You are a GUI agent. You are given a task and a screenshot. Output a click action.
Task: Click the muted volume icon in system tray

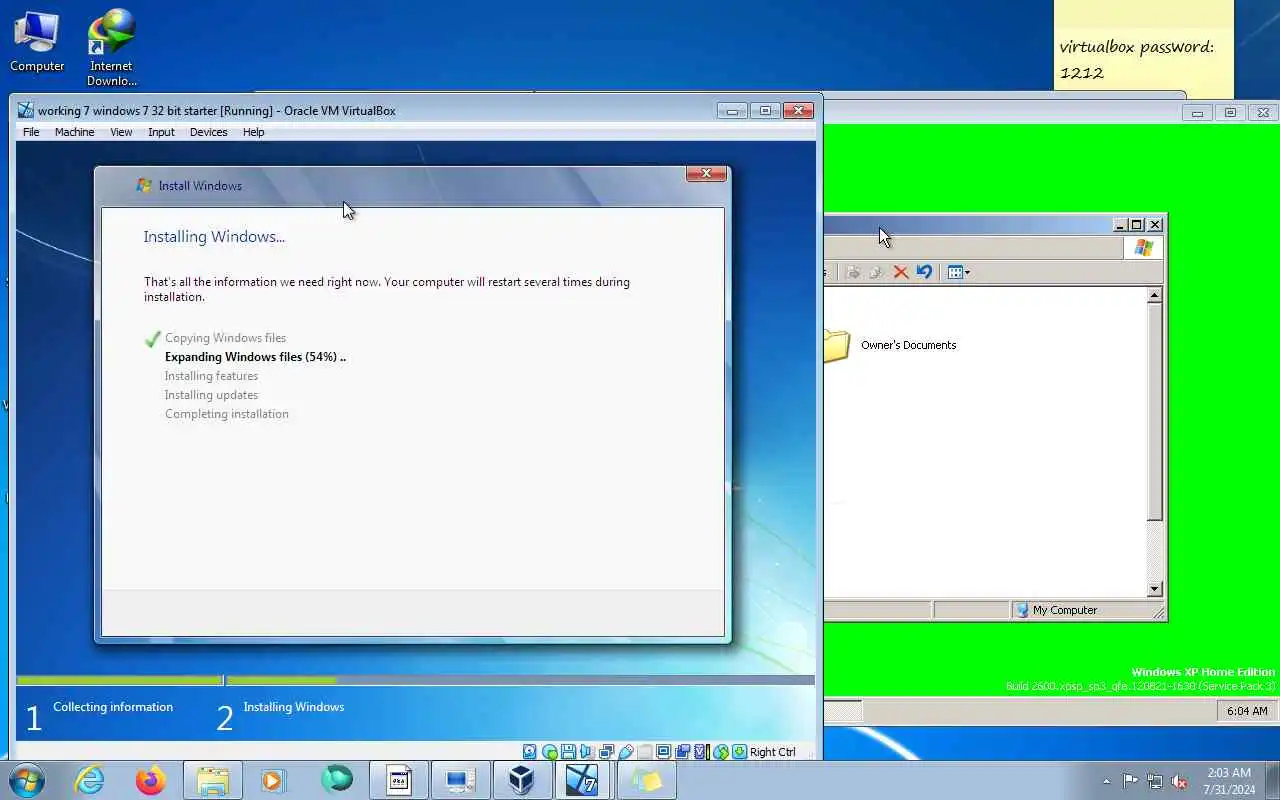[x=1180, y=781]
